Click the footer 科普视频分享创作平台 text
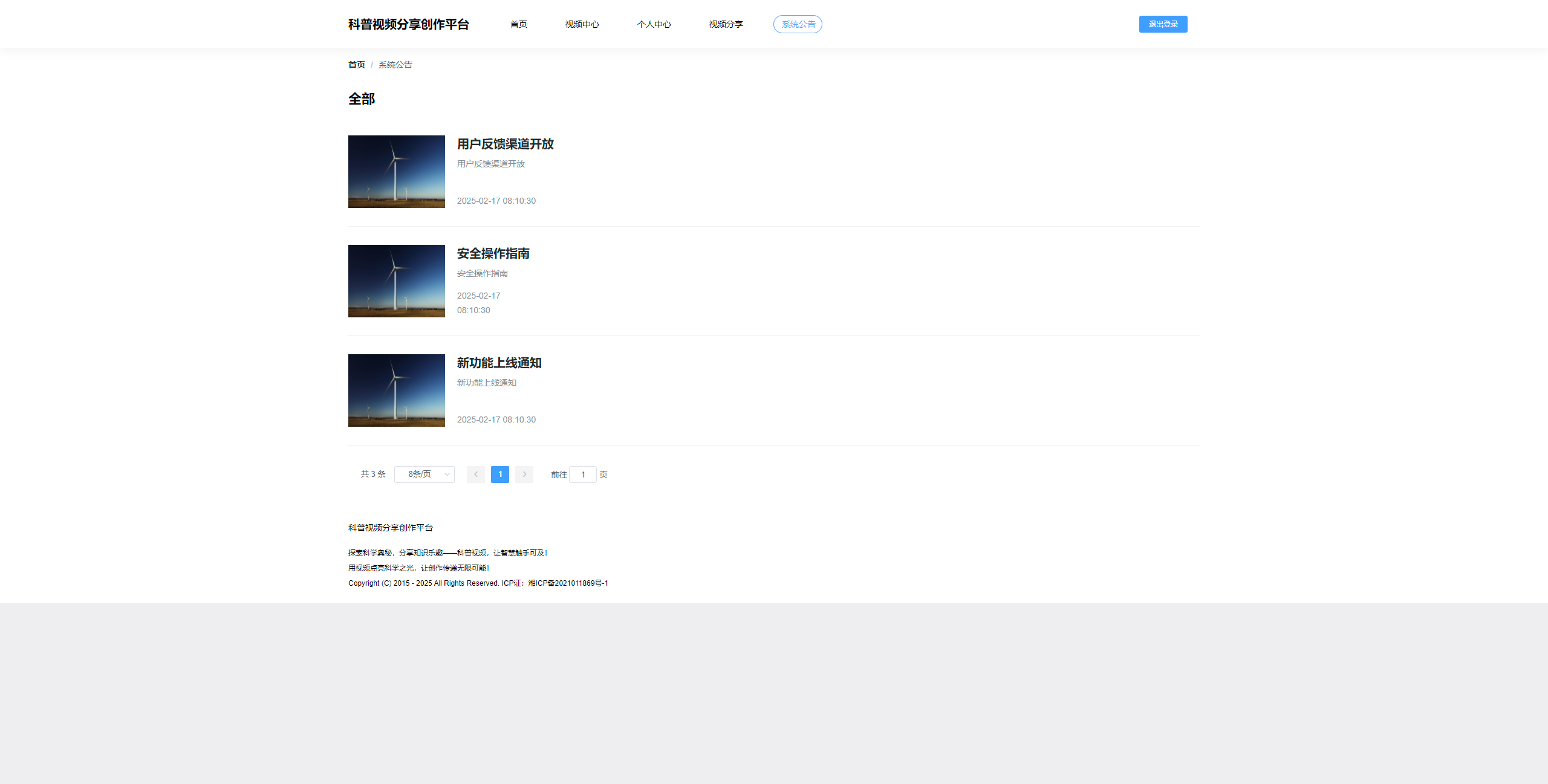Viewport: 1548px width, 784px height. click(391, 528)
